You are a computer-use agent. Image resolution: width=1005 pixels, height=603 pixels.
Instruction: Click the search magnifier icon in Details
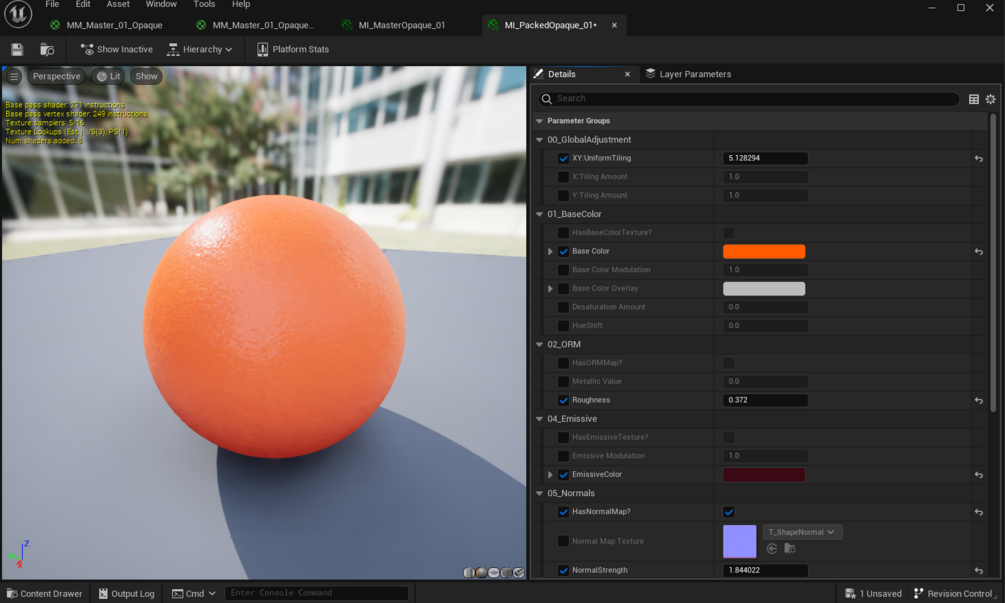546,99
